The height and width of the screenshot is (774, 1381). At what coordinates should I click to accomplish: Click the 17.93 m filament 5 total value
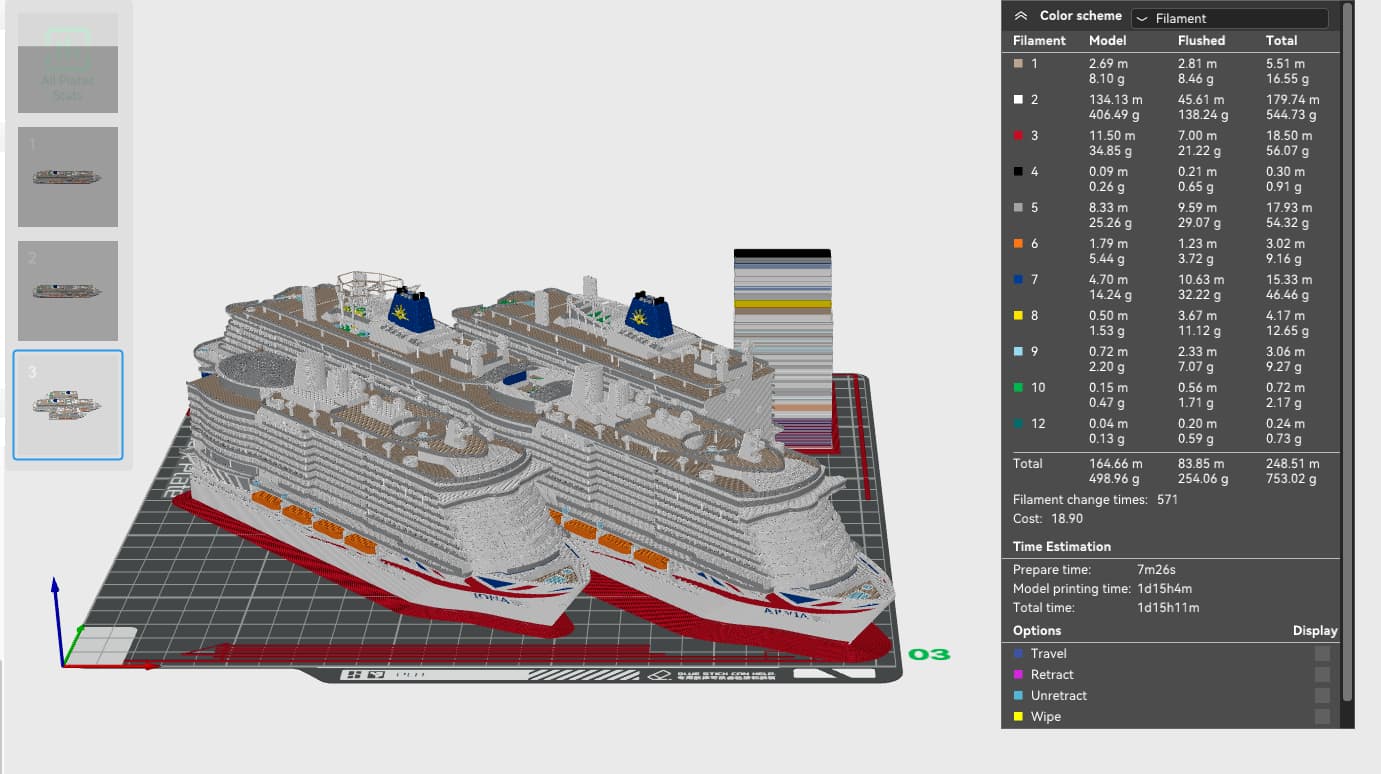(x=1289, y=207)
